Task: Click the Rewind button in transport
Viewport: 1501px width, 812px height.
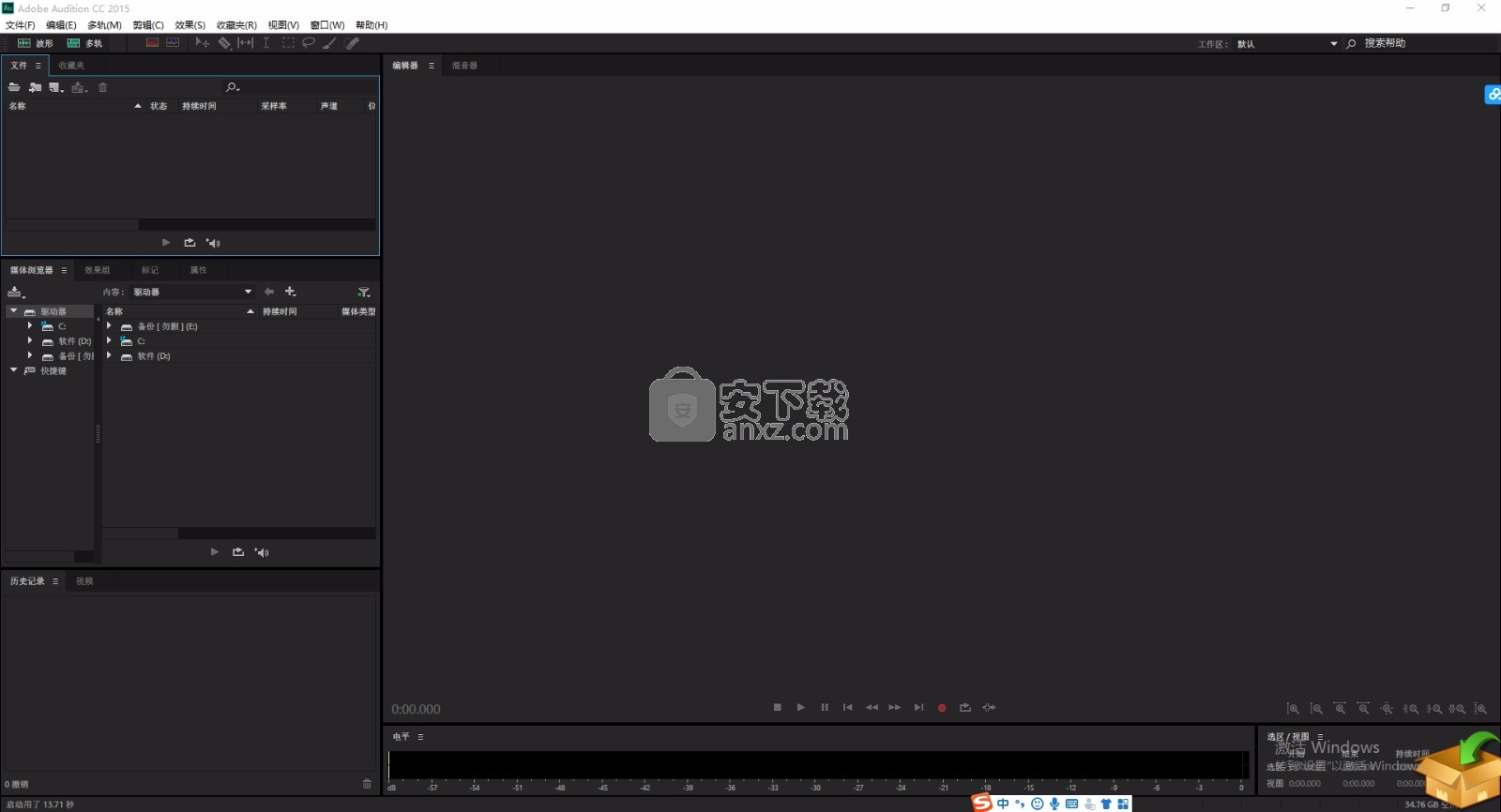Action: (872, 707)
